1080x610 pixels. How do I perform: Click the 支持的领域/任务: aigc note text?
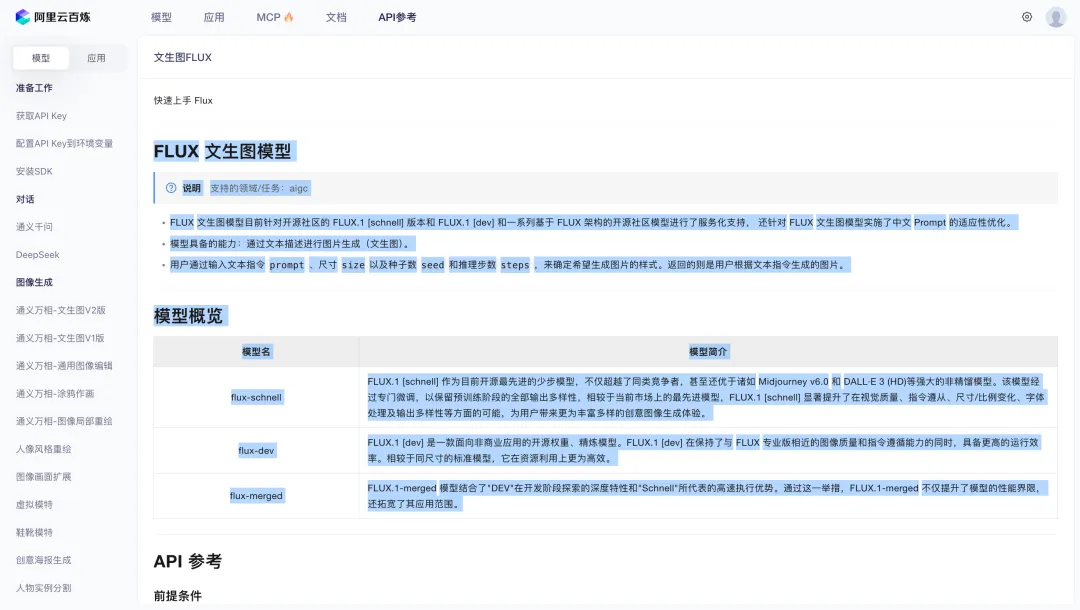tap(259, 188)
